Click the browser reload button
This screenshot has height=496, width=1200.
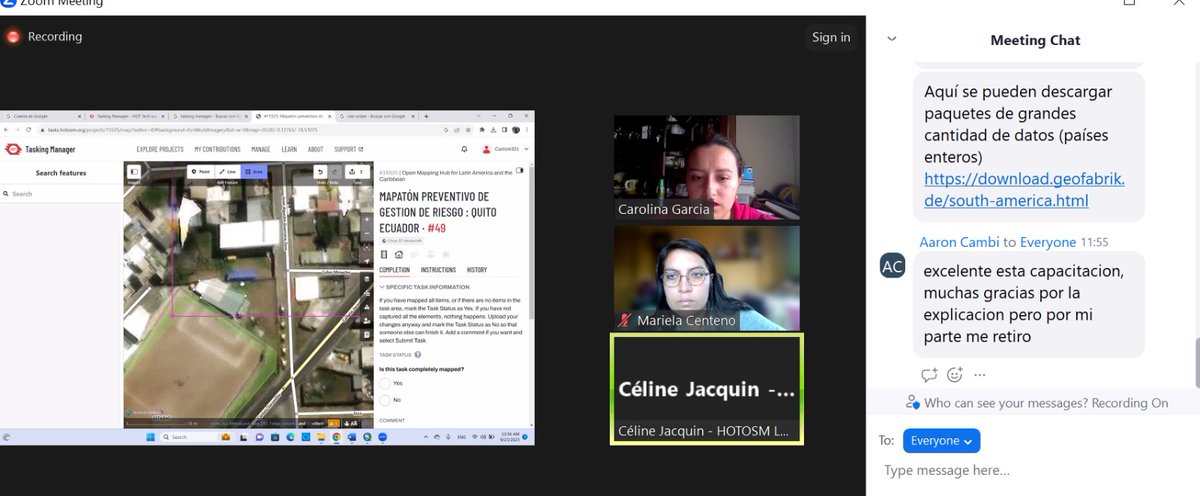click(x=28, y=130)
